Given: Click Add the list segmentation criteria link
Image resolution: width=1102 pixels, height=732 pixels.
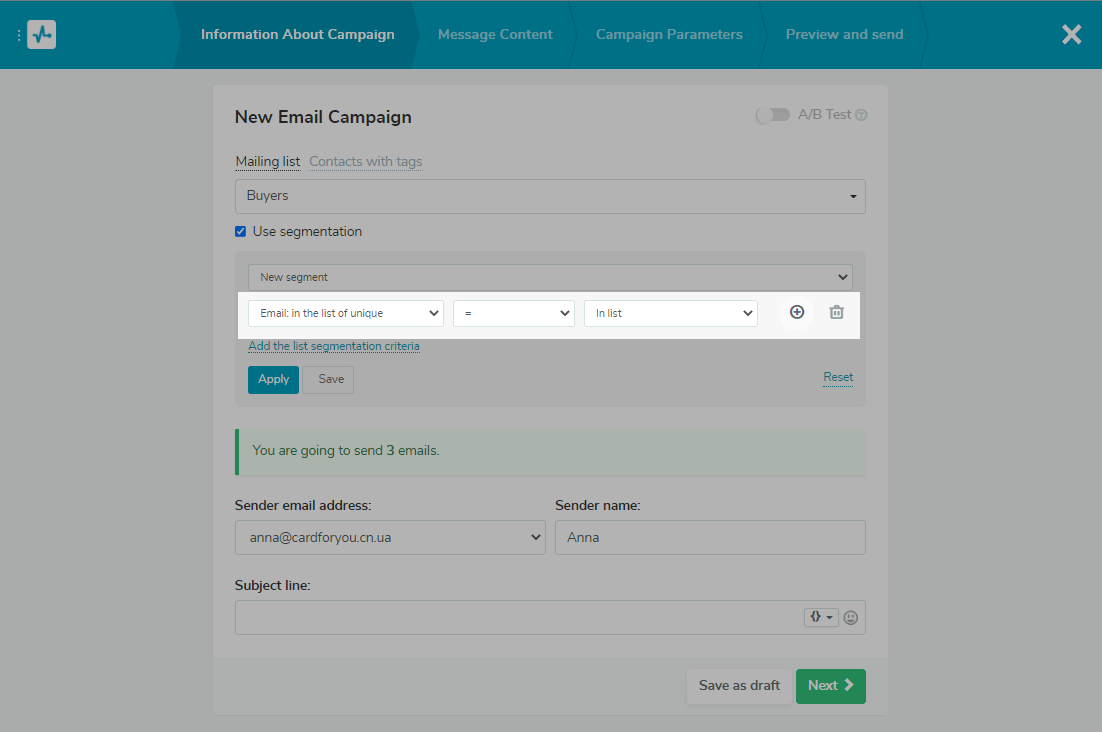Looking at the screenshot, I should coord(334,346).
